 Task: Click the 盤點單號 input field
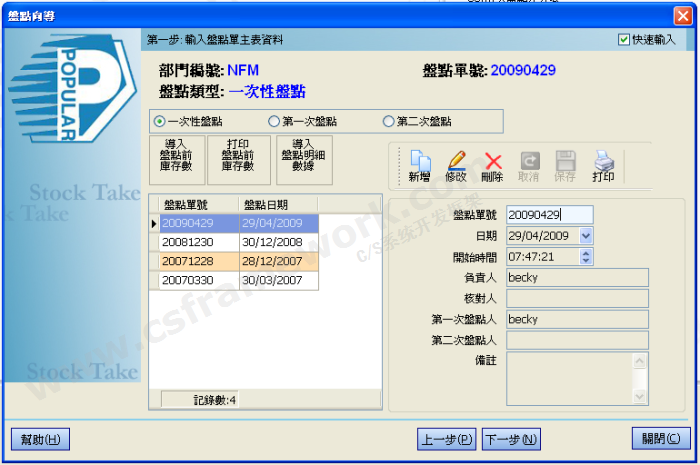[548, 214]
